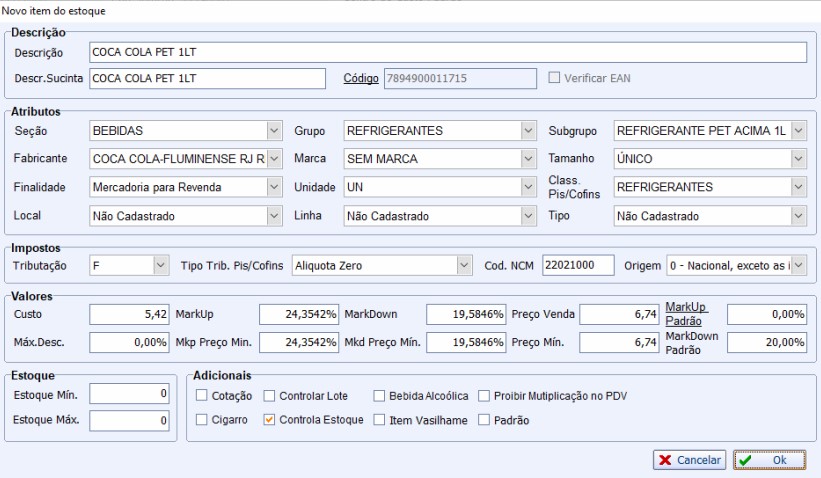Select the Custo value field
Image resolution: width=821 pixels, height=478 pixels.
129,314
